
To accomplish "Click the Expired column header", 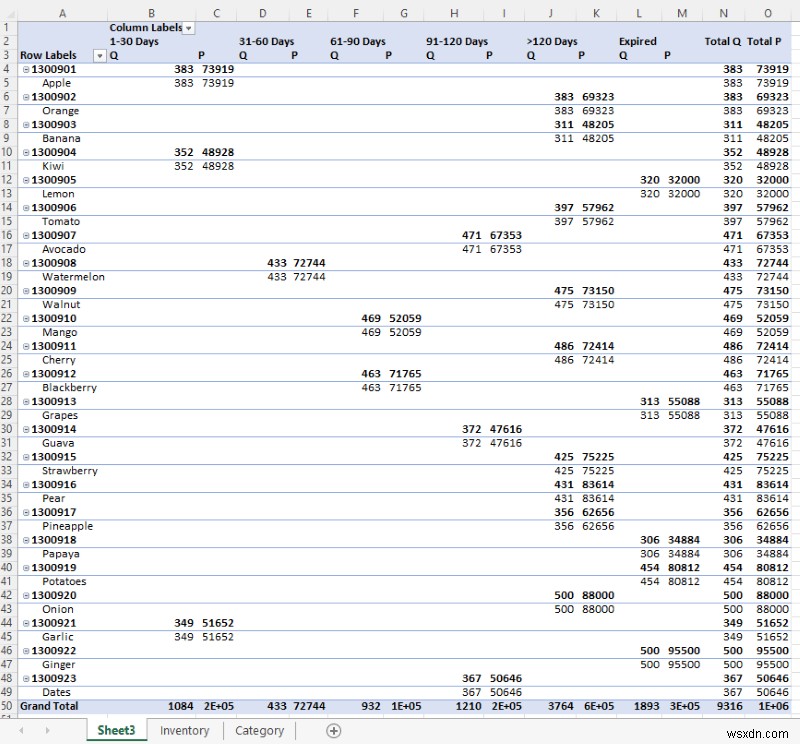I will click(x=638, y=41).
